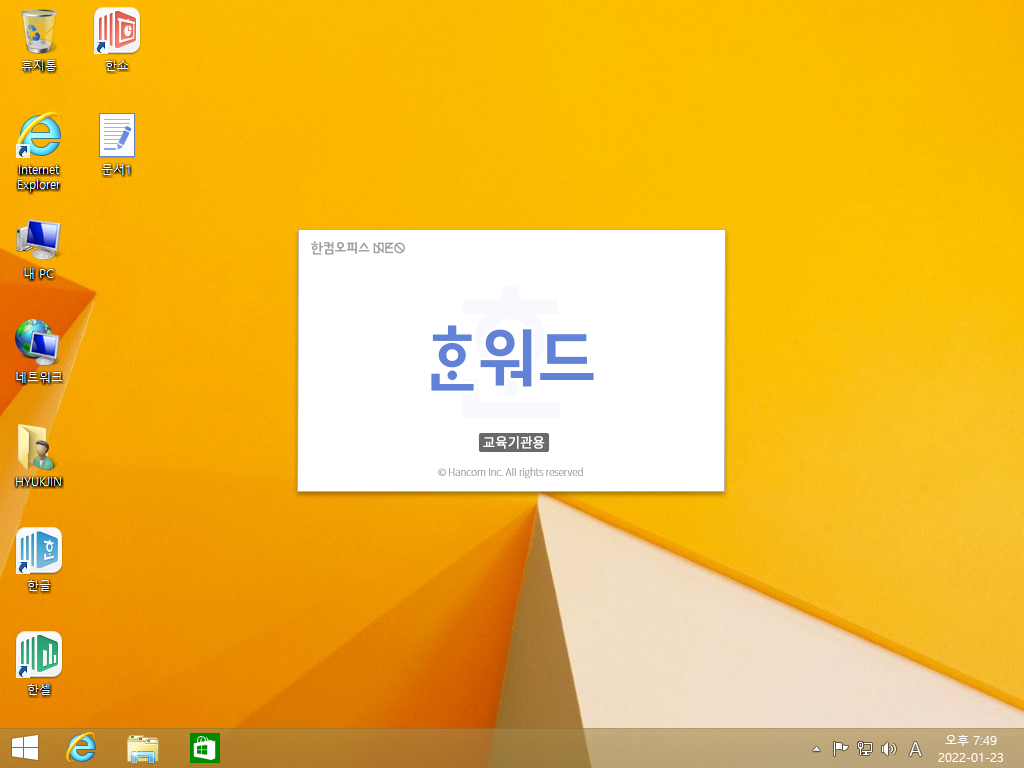Open the Windows Store taskbar icon
1024x768 pixels.
pos(204,748)
